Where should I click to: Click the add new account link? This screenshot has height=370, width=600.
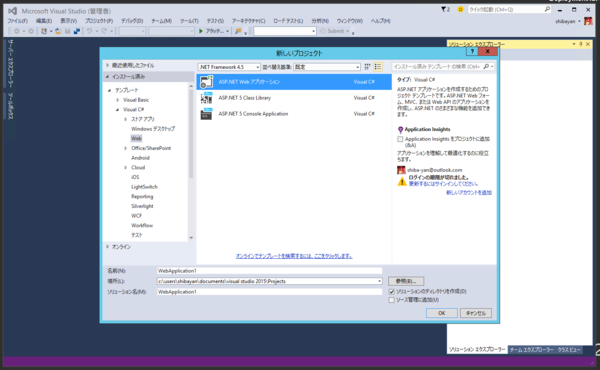[469, 193]
